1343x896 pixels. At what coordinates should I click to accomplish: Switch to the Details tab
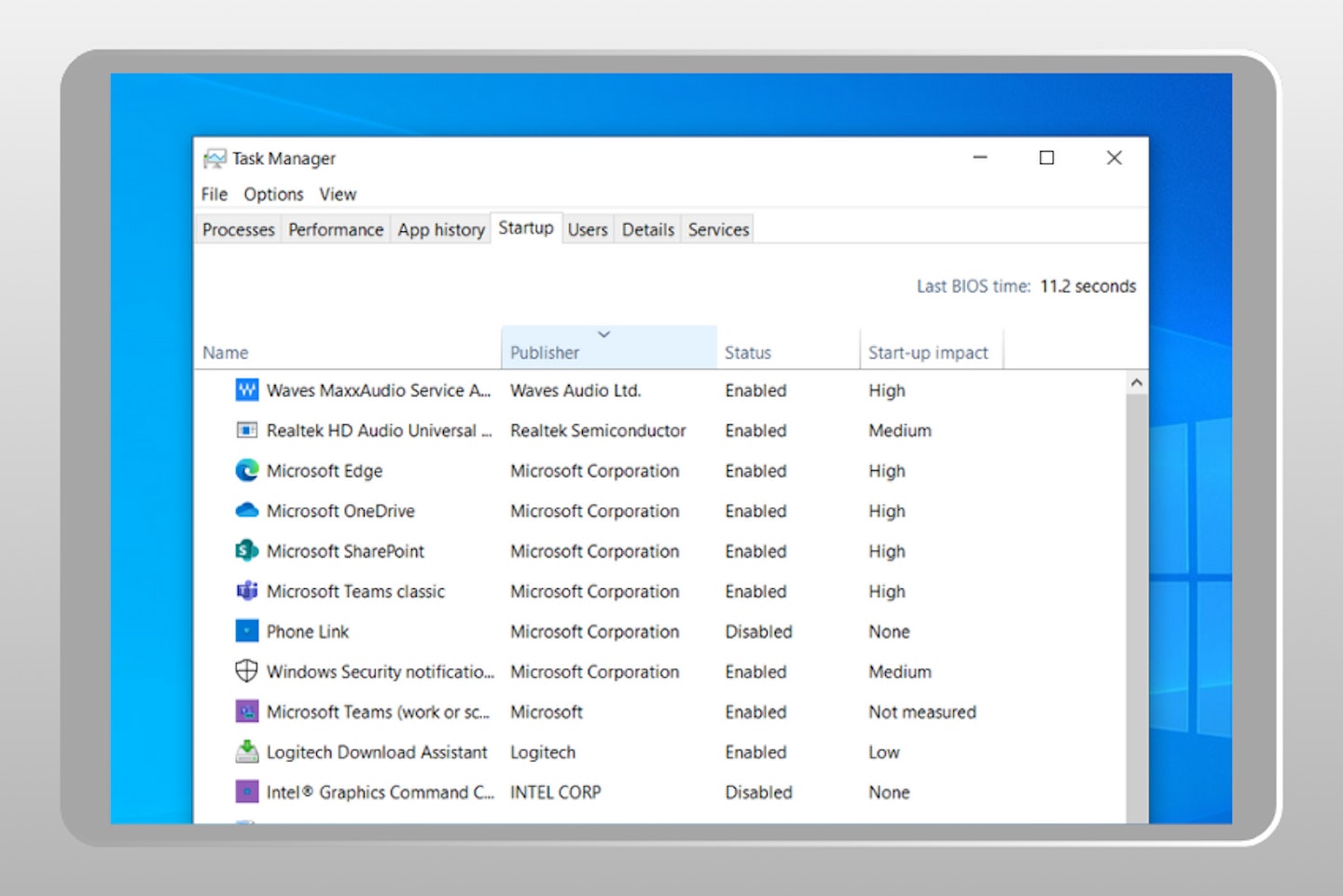[x=648, y=229]
